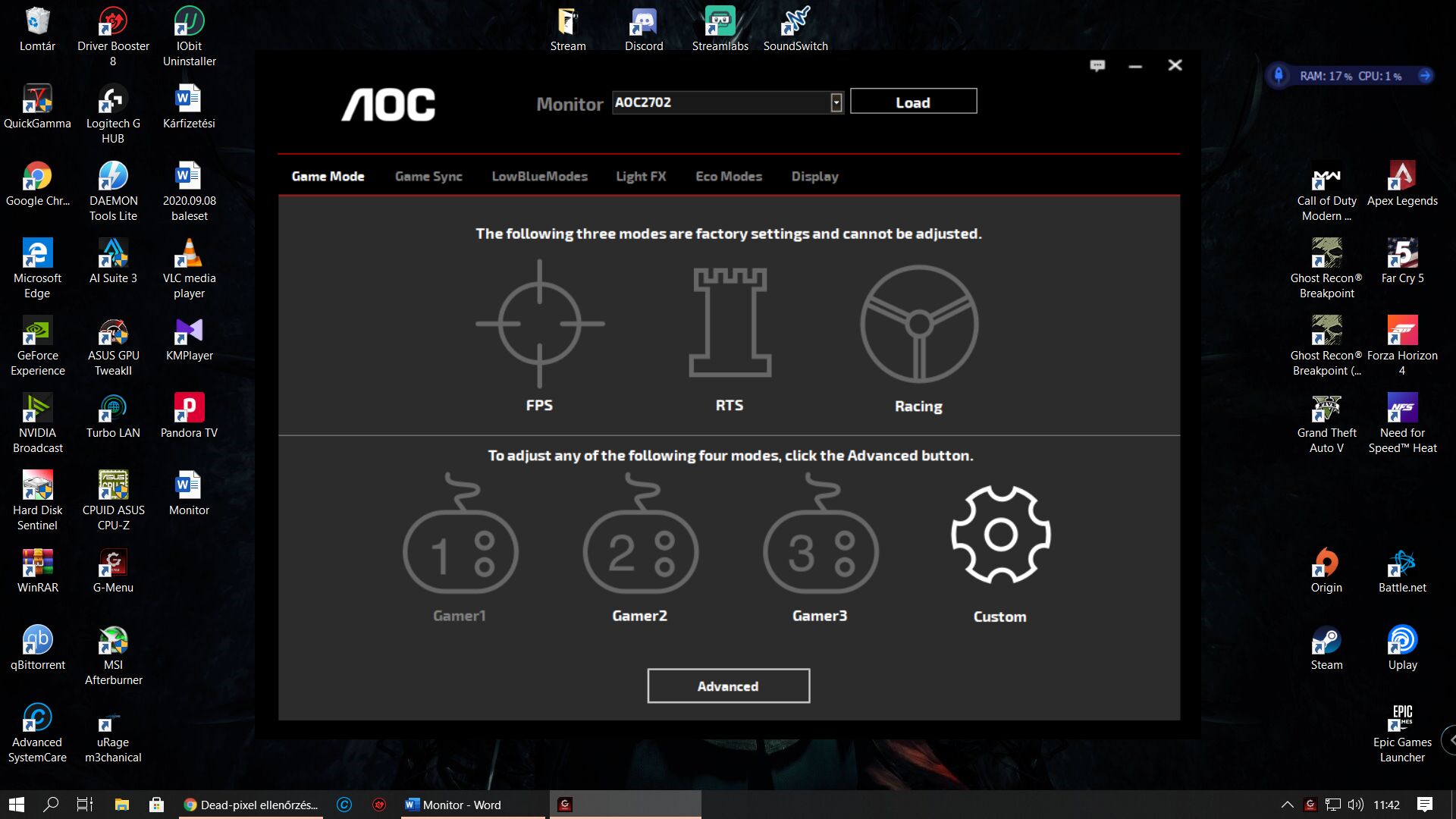Click the Load button
Viewport: 1456px width, 819px height.
tap(913, 102)
